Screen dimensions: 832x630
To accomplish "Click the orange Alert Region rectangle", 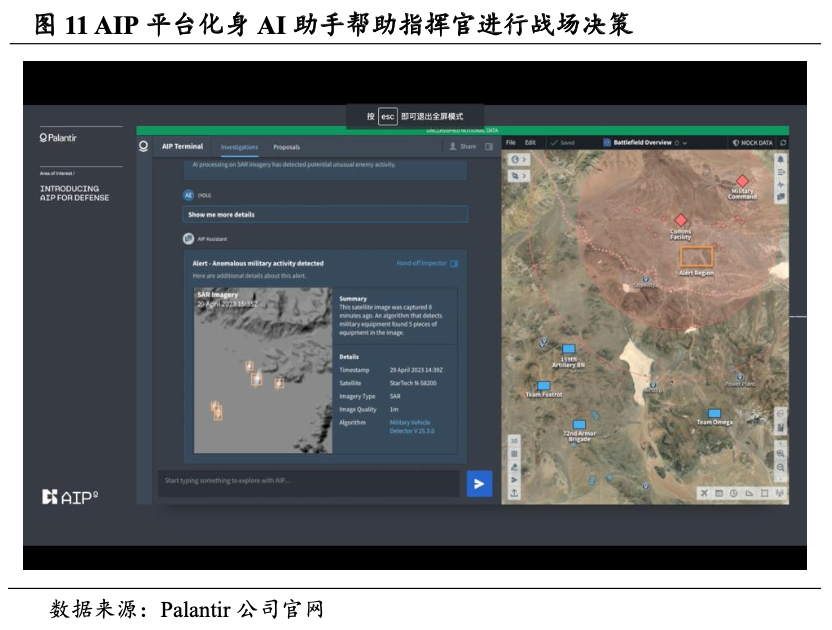I will tap(696, 257).
